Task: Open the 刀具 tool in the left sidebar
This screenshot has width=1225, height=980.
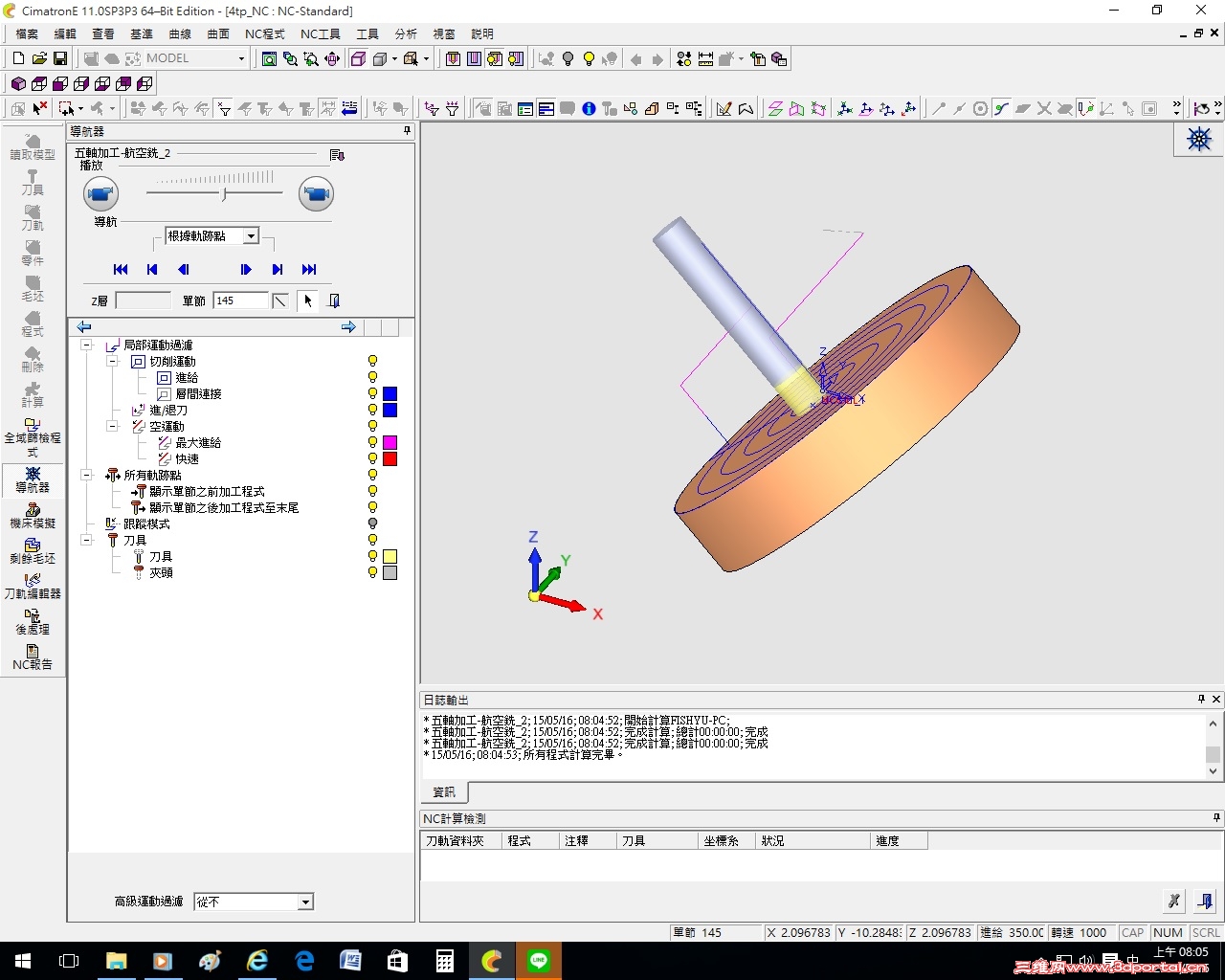Action: click(33, 182)
